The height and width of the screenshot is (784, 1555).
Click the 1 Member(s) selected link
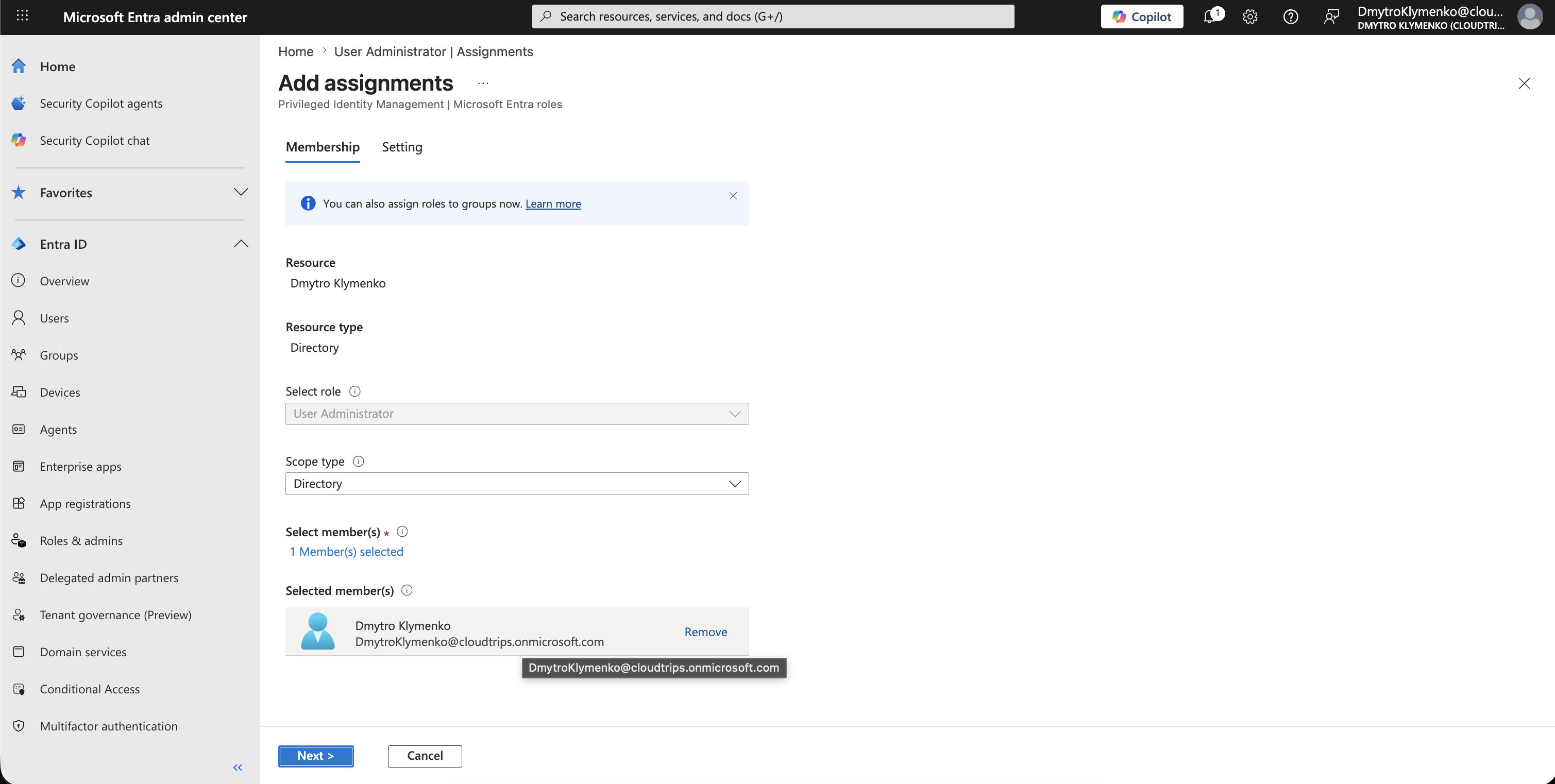pos(346,551)
